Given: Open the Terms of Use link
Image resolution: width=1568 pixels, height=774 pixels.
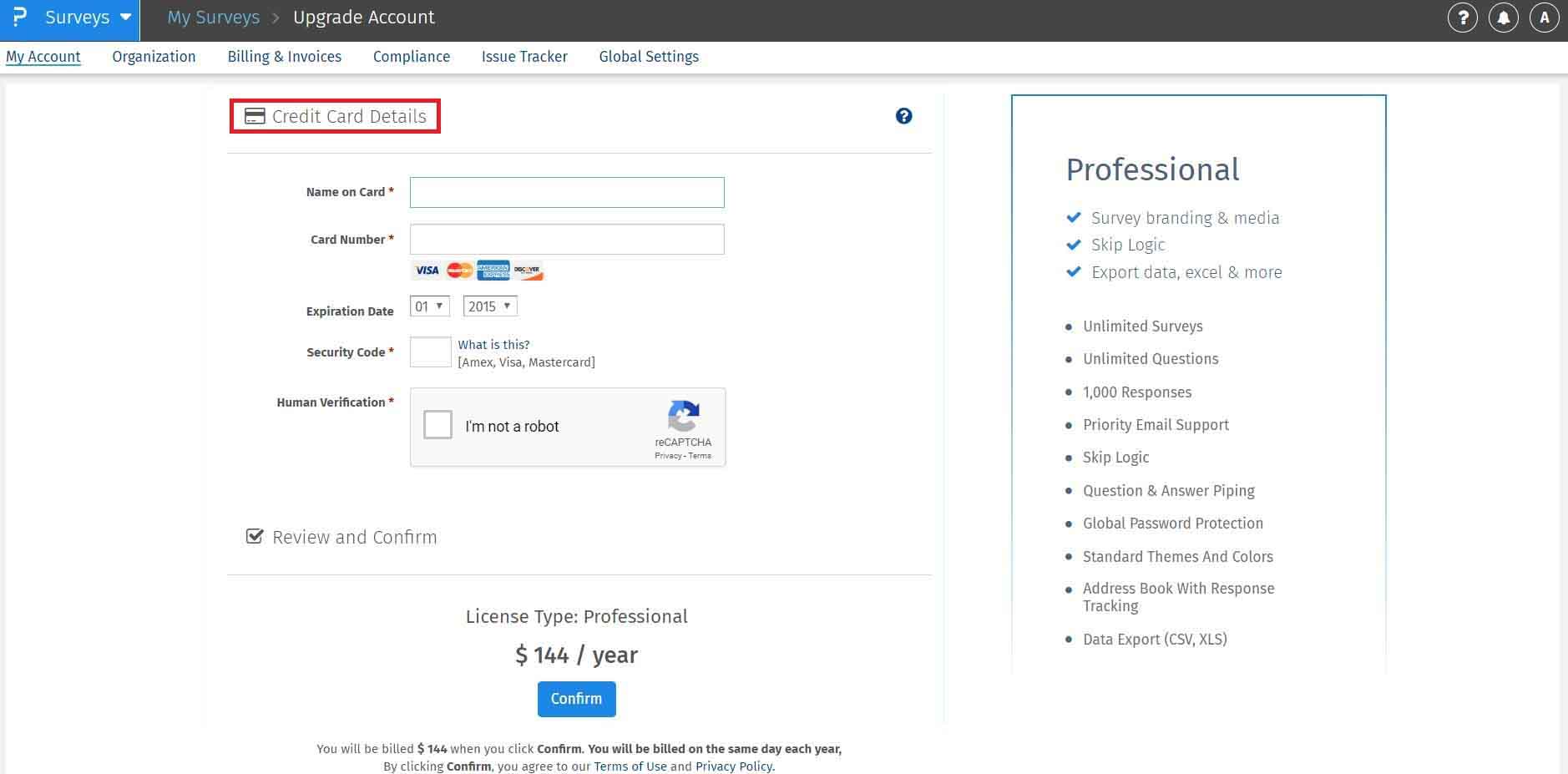Looking at the screenshot, I should pos(630,766).
